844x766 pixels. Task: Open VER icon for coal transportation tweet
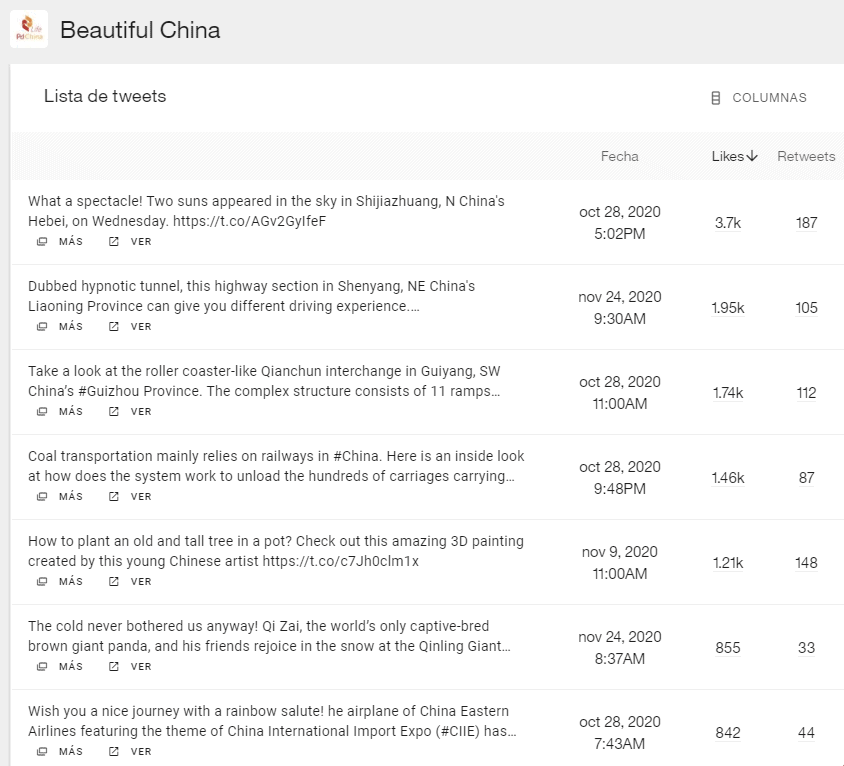[x=114, y=497]
